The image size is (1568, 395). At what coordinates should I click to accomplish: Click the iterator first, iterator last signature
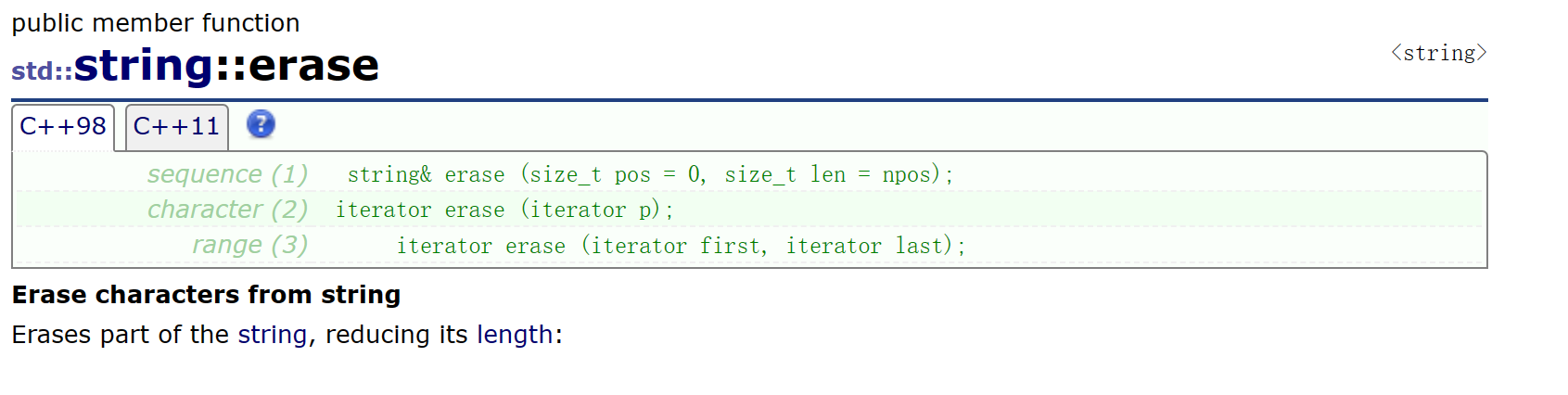(x=682, y=246)
